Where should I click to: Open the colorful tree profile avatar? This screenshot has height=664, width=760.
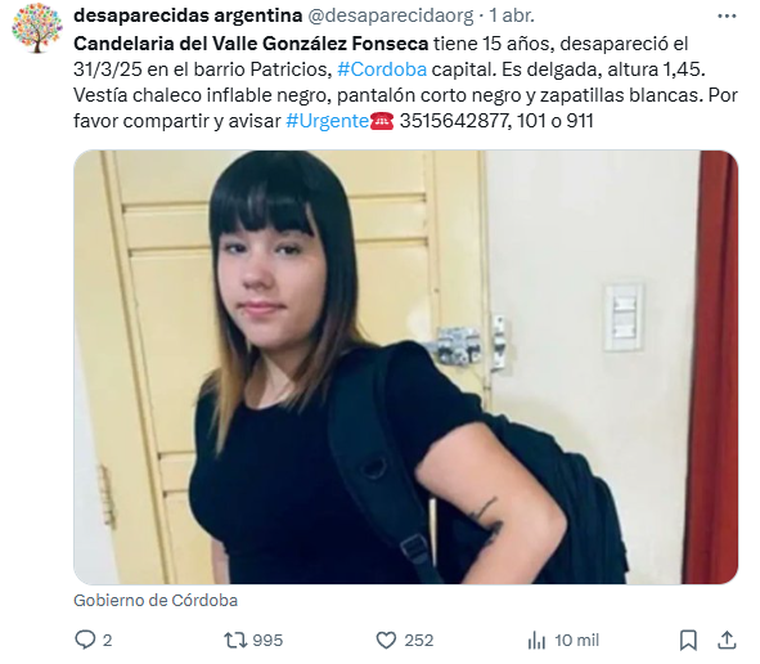[x=37, y=28]
